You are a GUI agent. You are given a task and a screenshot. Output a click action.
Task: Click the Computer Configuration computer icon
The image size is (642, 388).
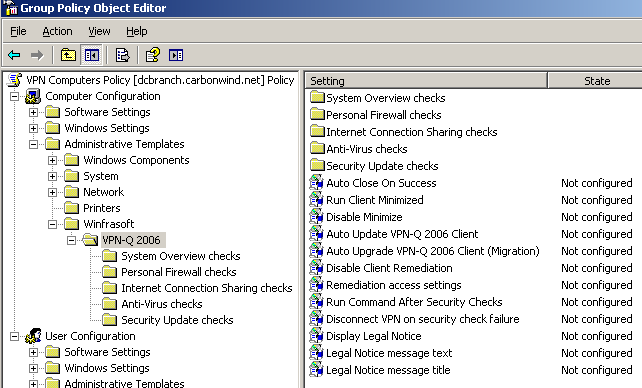(33, 96)
